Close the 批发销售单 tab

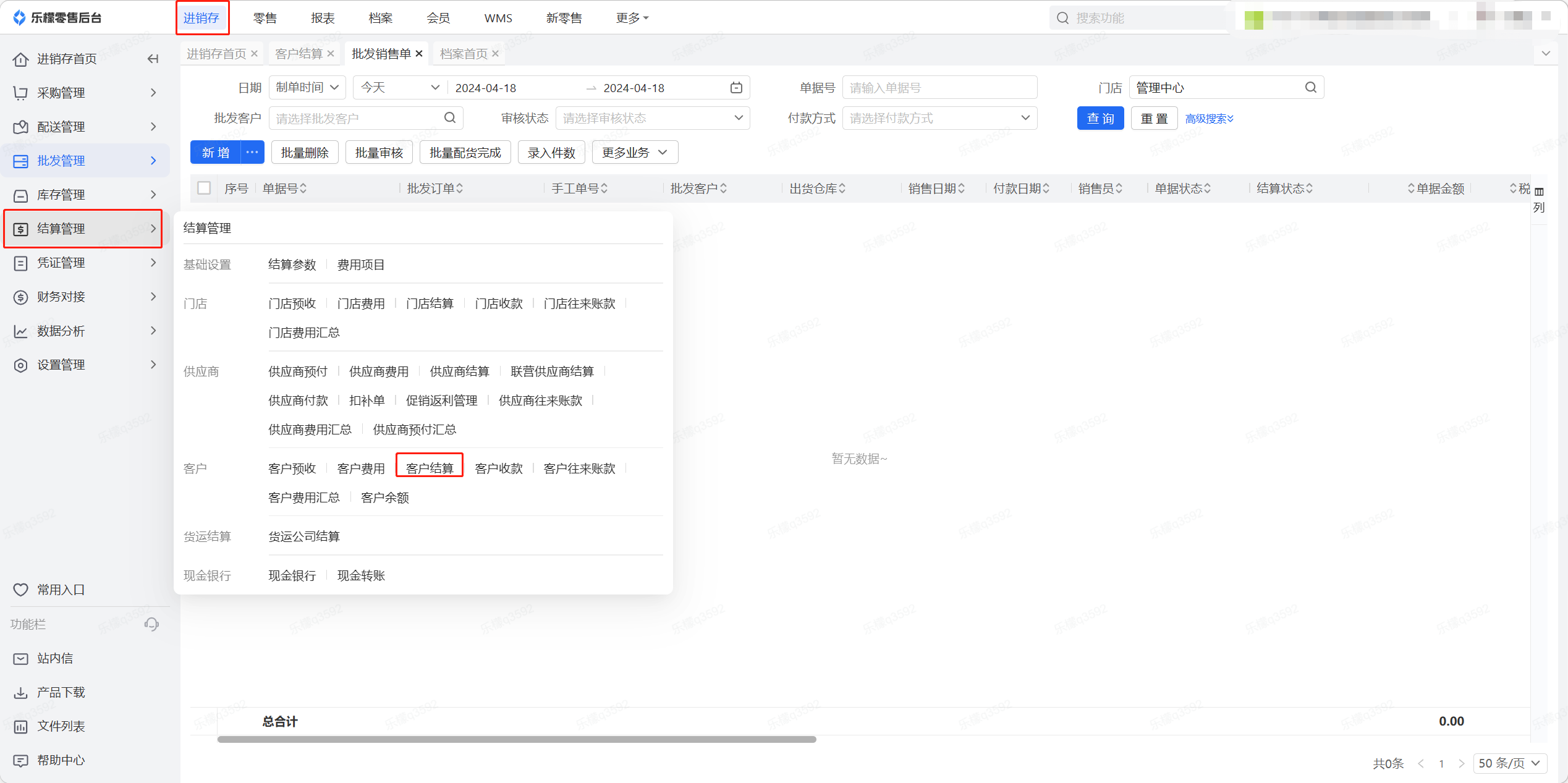click(x=419, y=54)
